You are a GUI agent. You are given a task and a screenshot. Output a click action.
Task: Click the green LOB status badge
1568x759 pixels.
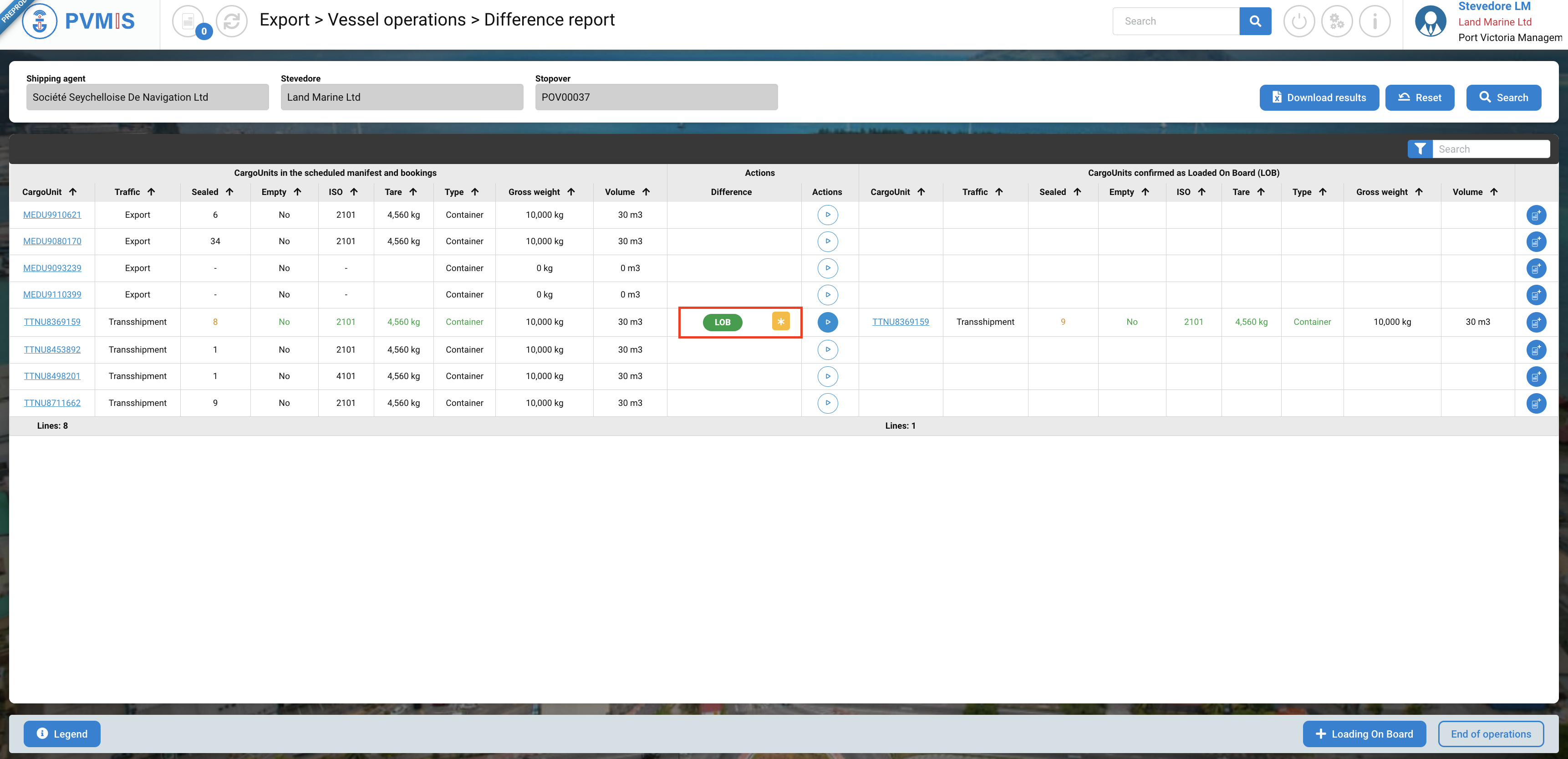coord(722,322)
